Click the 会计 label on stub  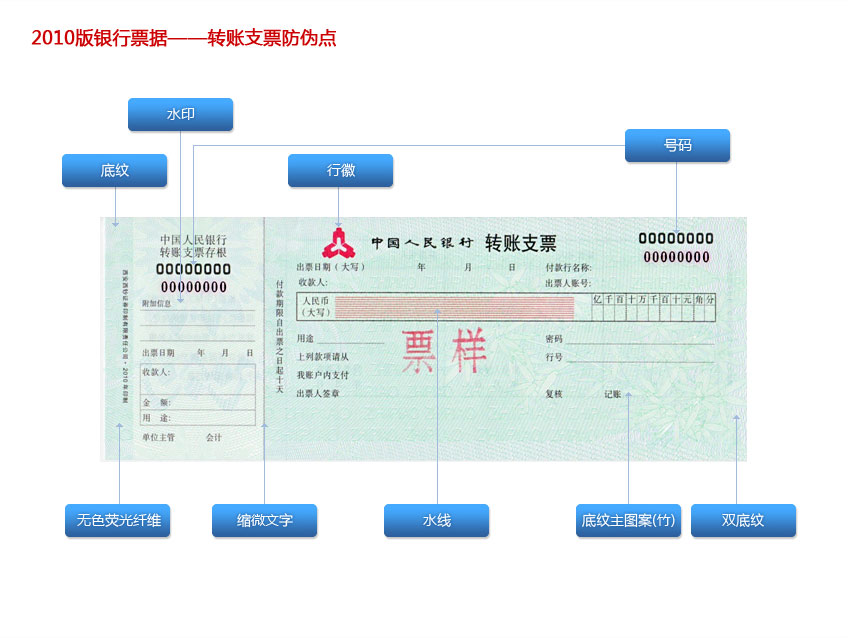[214, 437]
